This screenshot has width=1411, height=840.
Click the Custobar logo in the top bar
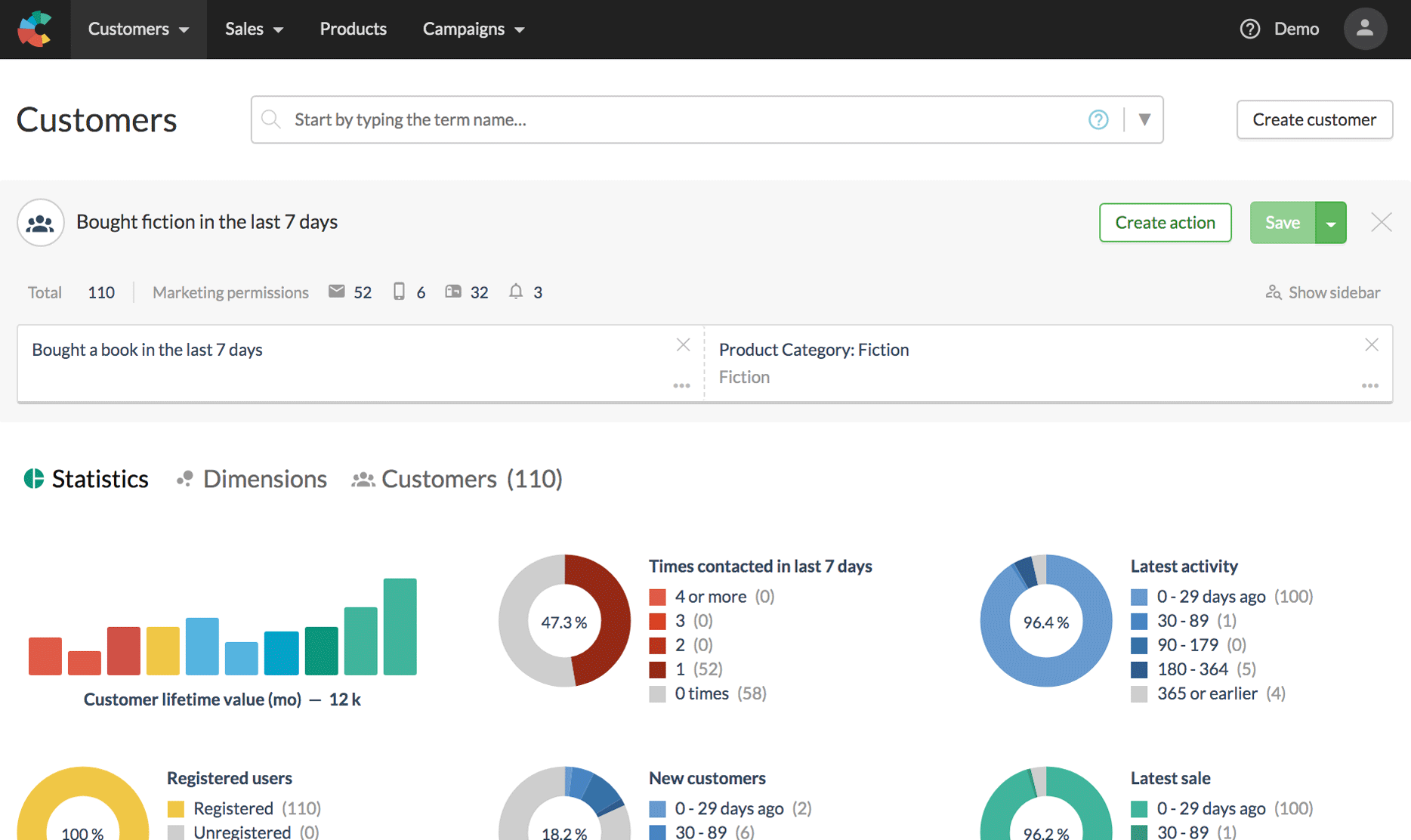(35, 29)
